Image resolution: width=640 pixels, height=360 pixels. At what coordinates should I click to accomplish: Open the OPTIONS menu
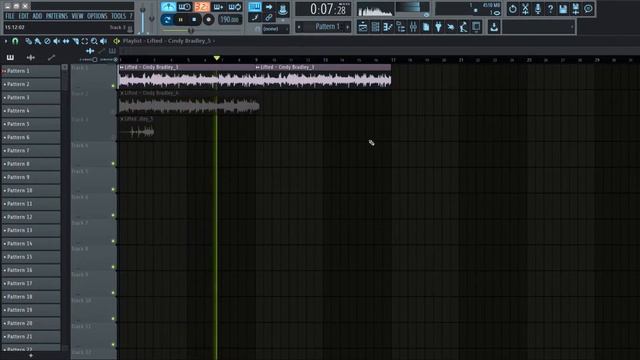pos(97,16)
